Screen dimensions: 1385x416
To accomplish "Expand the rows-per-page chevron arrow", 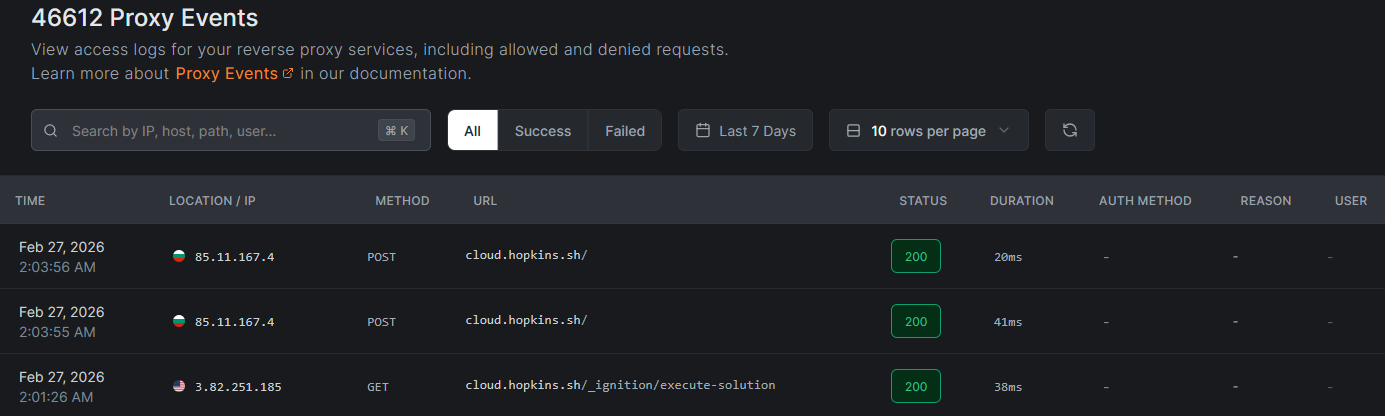I will (x=1005, y=131).
